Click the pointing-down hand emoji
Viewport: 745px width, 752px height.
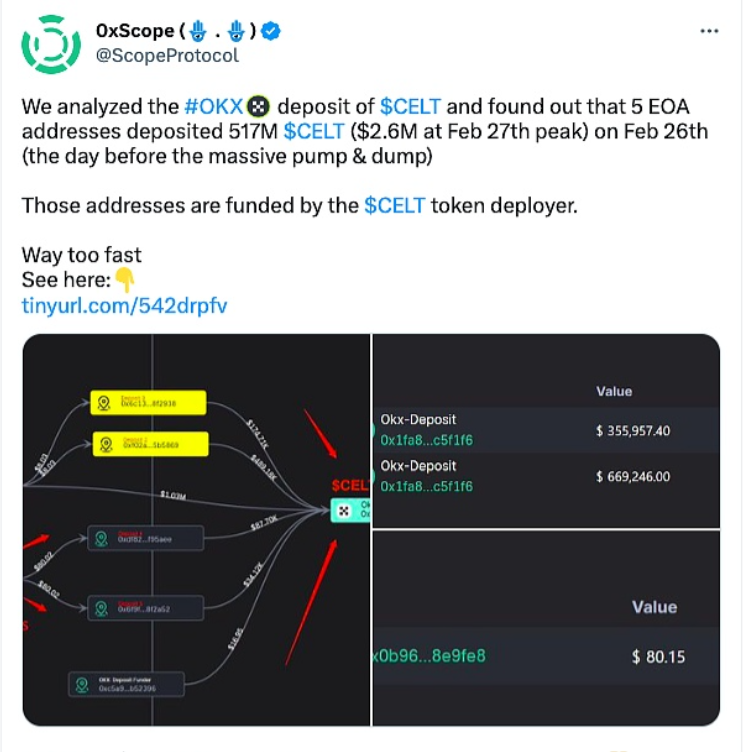[x=125, y=280]
